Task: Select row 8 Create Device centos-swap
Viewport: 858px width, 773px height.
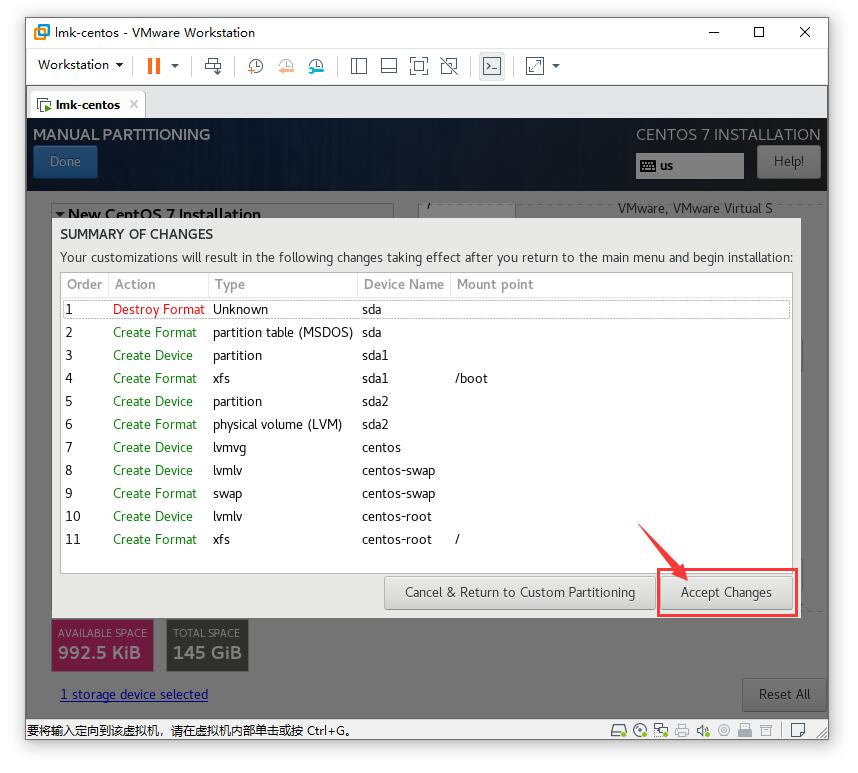Action: (426, 470)
